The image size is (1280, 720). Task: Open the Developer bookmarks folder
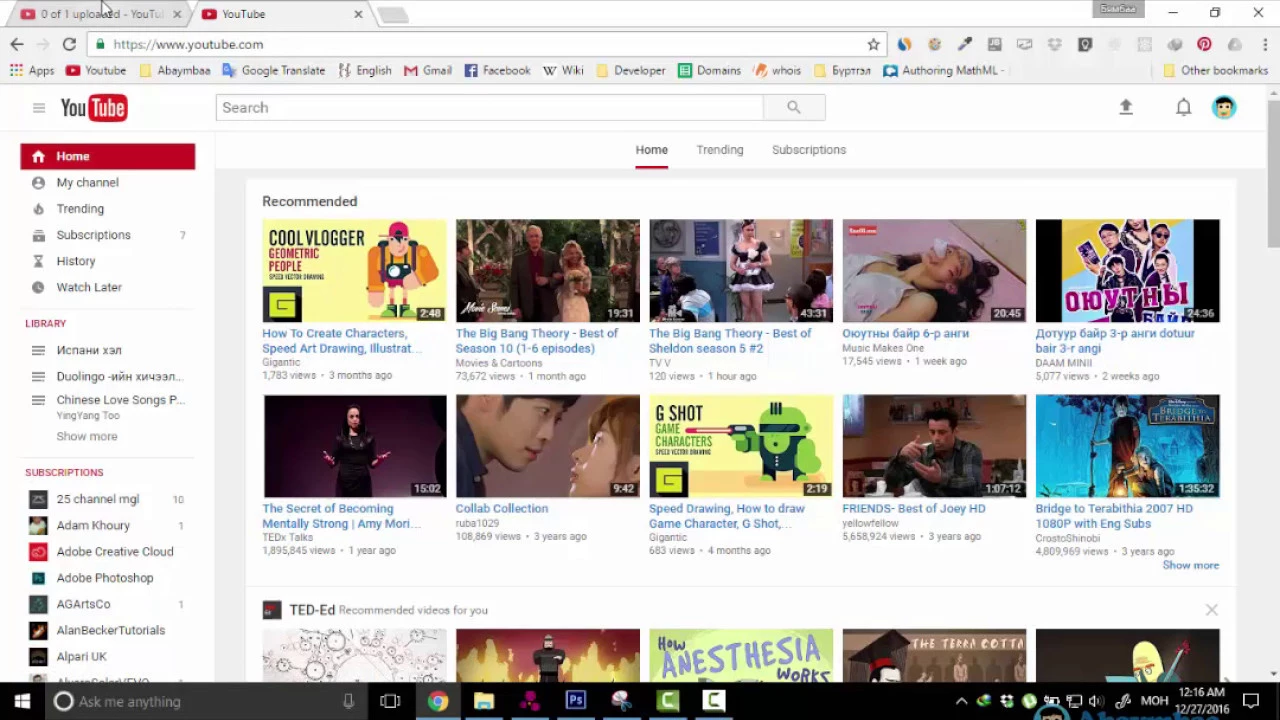click(630, 70)
